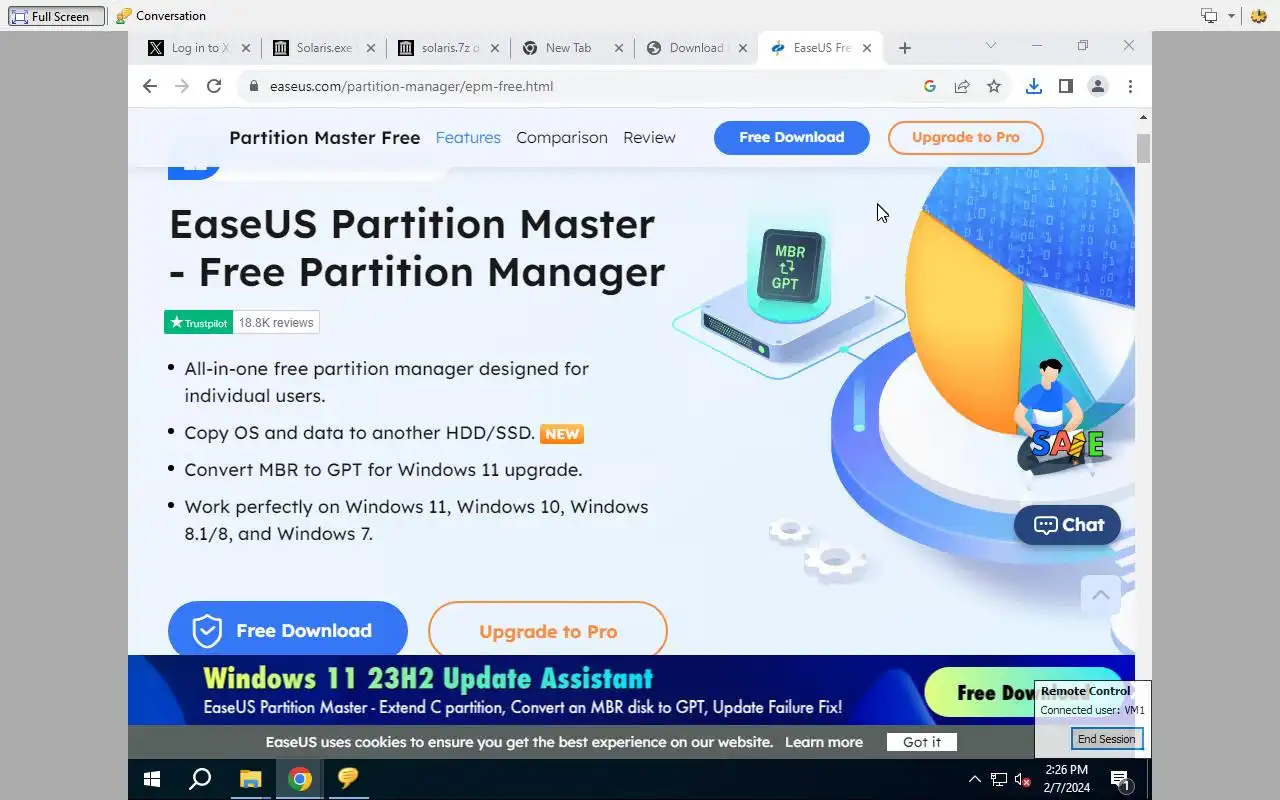This screenshot has width=1280, height=800.
Task: Open the Review nav link
Action: pos(649,138)
